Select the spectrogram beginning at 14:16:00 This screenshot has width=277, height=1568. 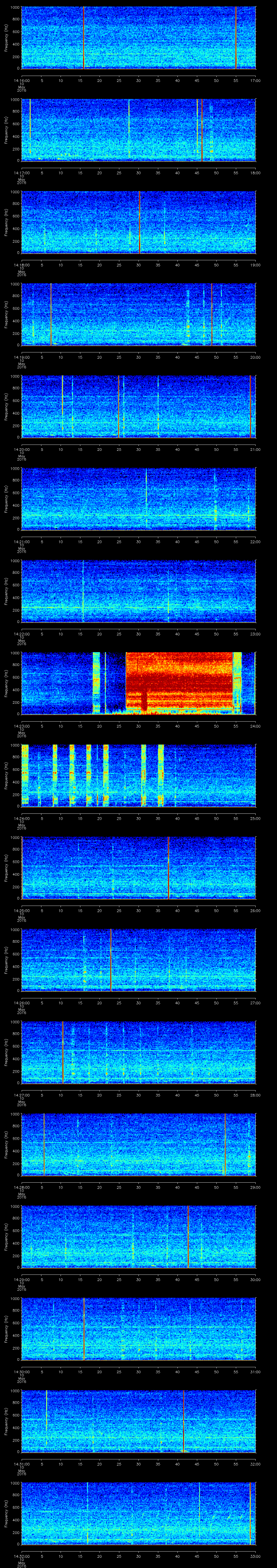138,38
